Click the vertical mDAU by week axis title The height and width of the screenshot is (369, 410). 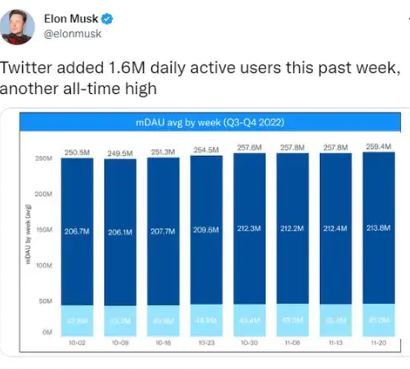(29, 234)
